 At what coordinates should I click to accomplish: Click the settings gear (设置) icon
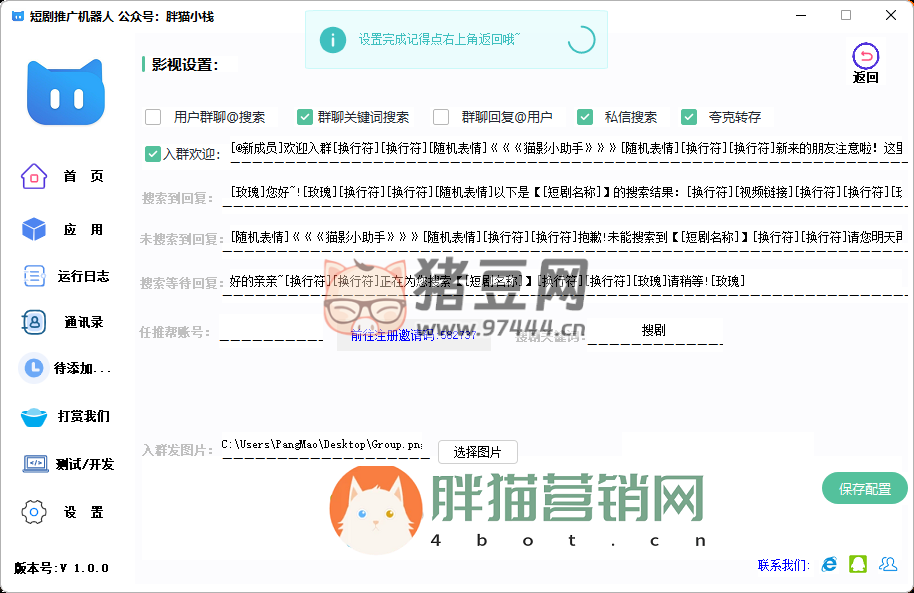tap(34, 512)
